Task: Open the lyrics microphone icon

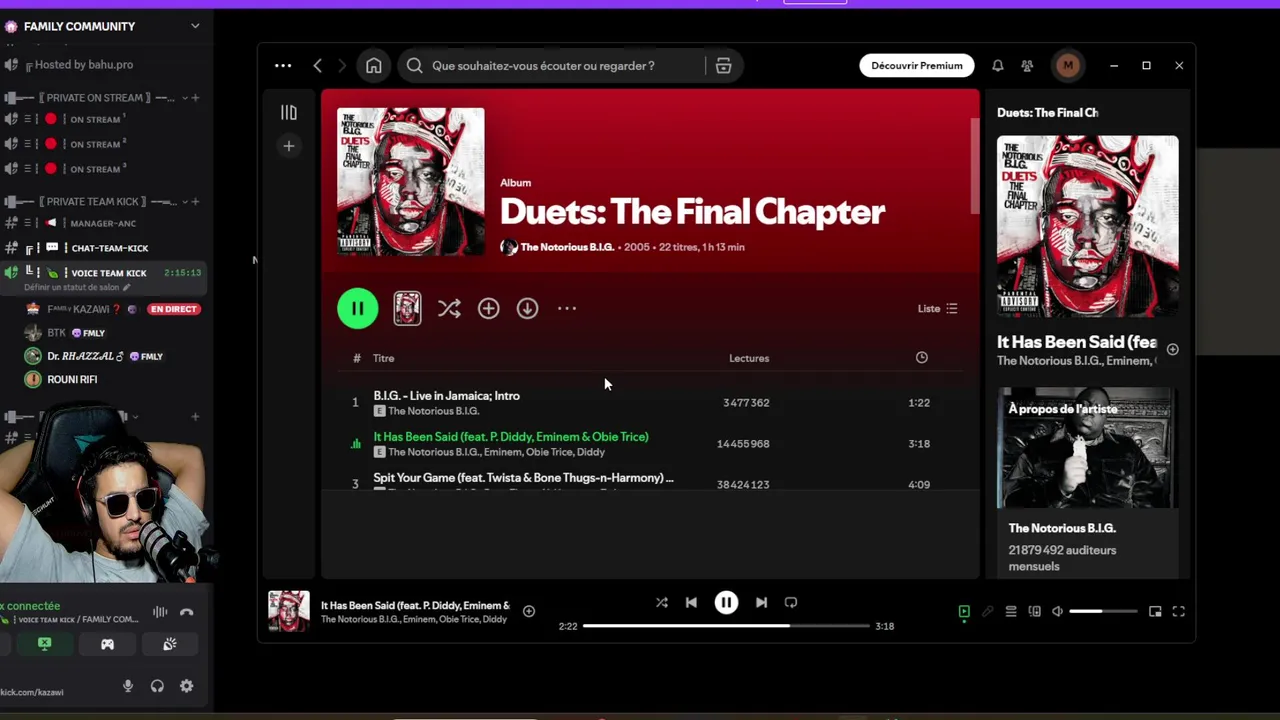Action: tap(987, 611)
